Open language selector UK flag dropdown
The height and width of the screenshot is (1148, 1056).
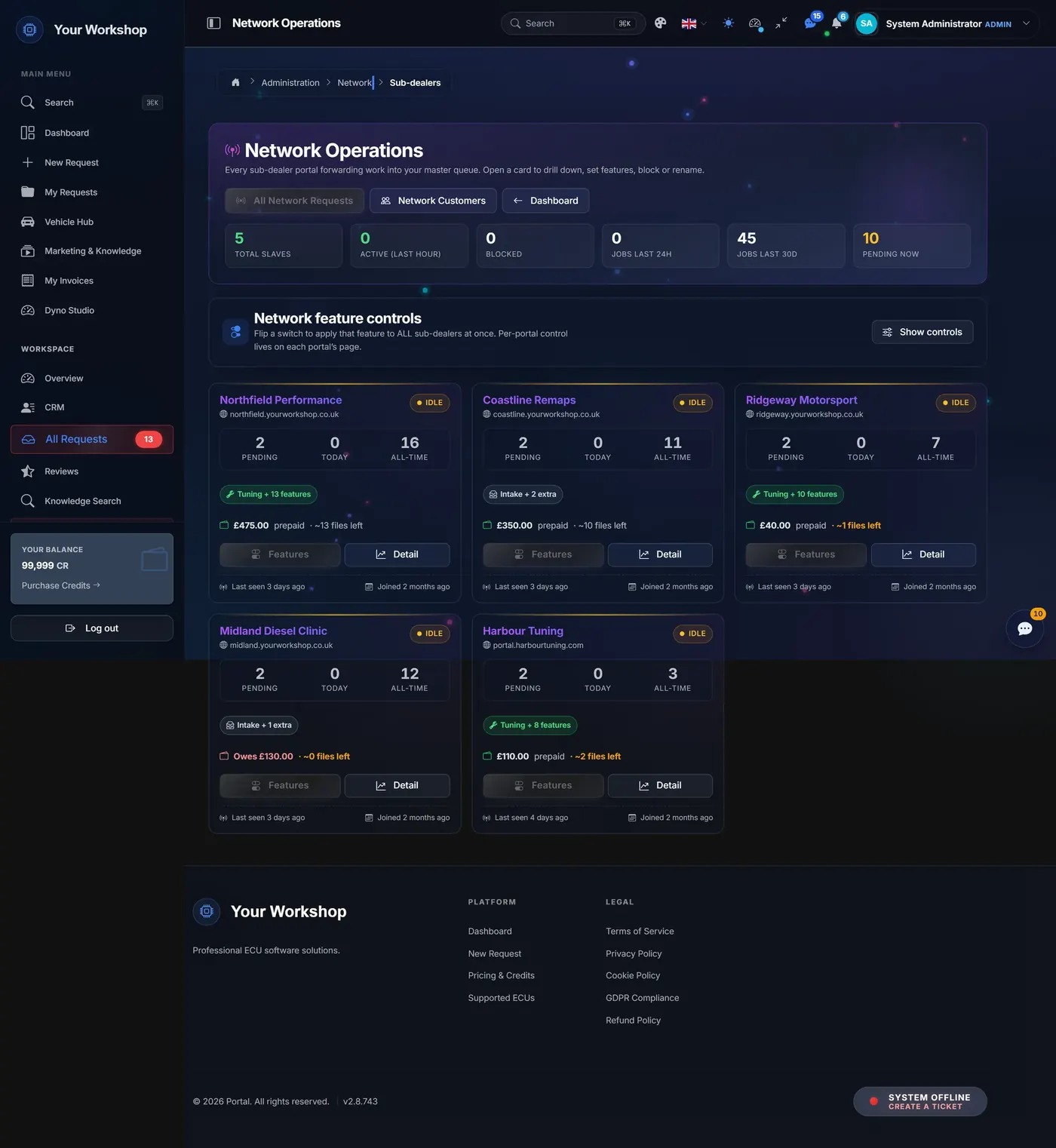click(694, 23)
